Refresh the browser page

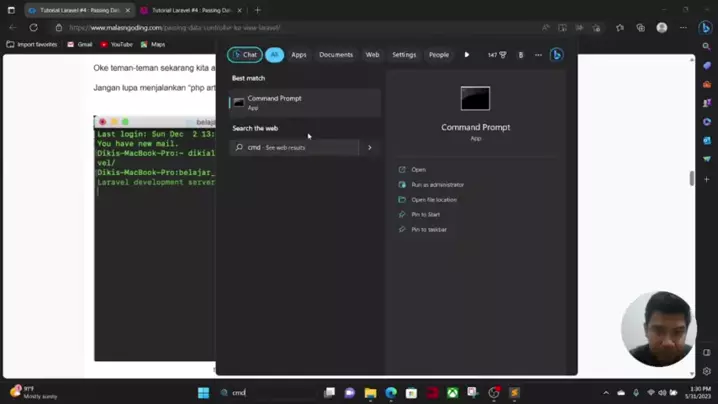point(33,28)
